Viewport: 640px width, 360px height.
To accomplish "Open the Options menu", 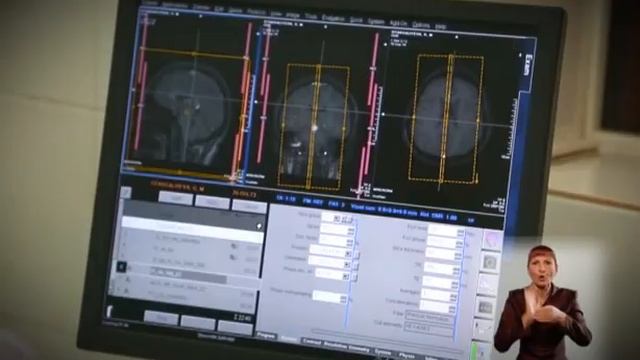I will pyautogui.click(x=420, y=24).
